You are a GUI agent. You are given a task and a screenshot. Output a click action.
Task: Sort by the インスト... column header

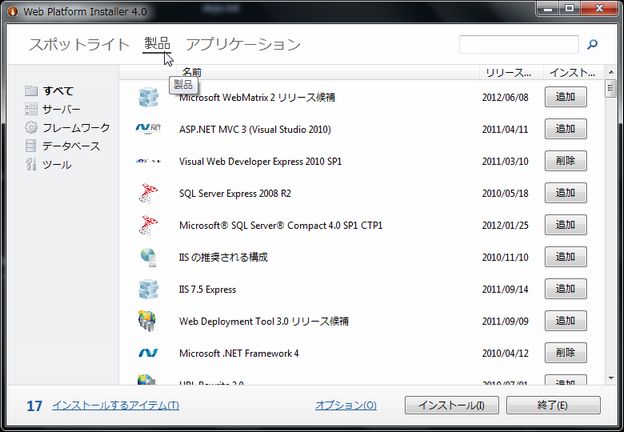coord(572,72)
